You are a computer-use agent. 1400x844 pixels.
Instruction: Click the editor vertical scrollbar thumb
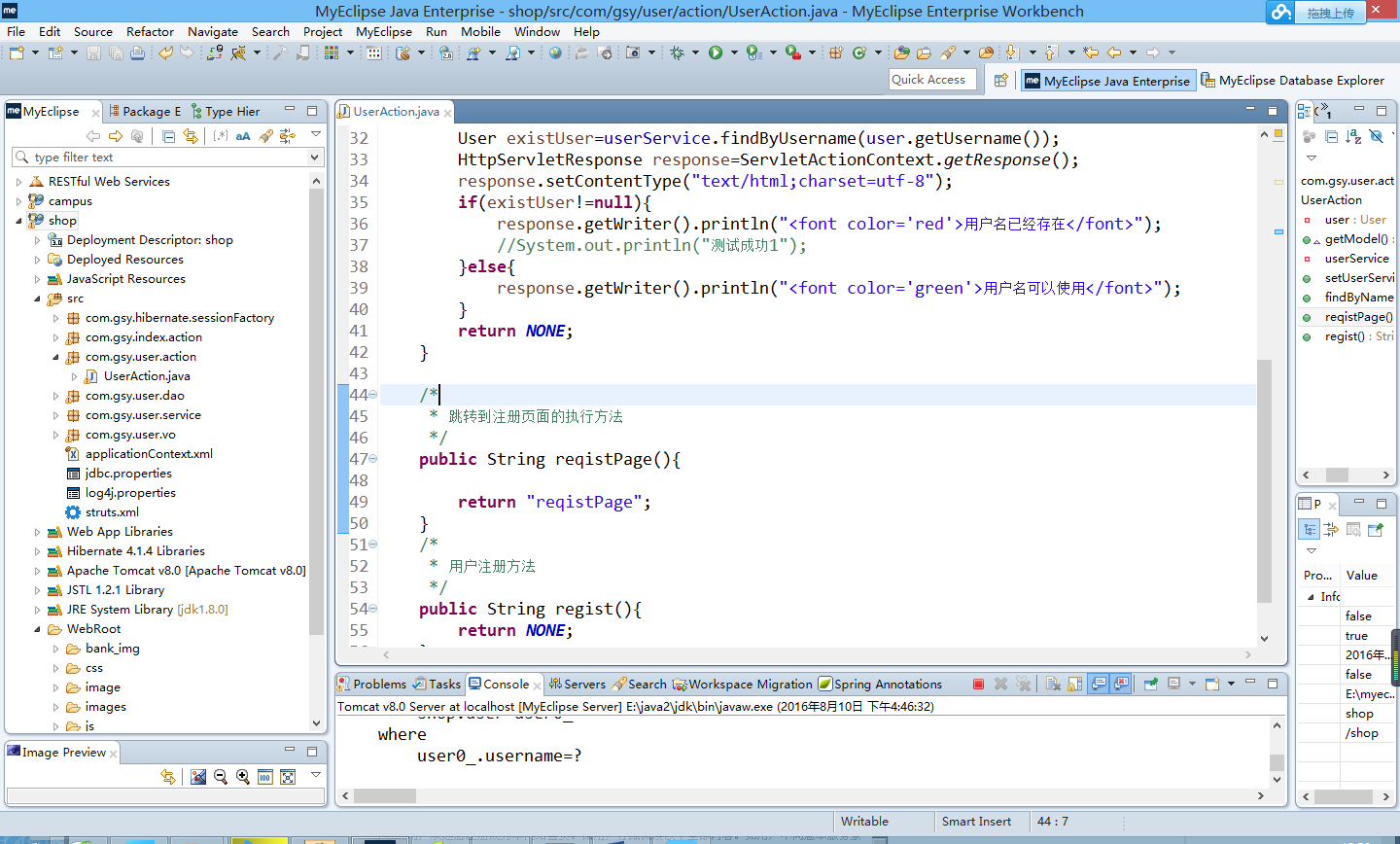click(1264, 481)
